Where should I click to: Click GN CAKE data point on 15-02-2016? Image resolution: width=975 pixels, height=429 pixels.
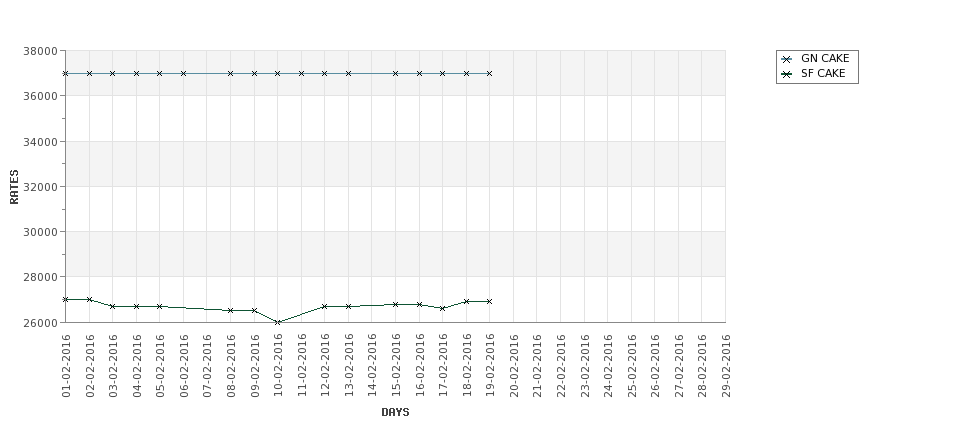(395, 73)
